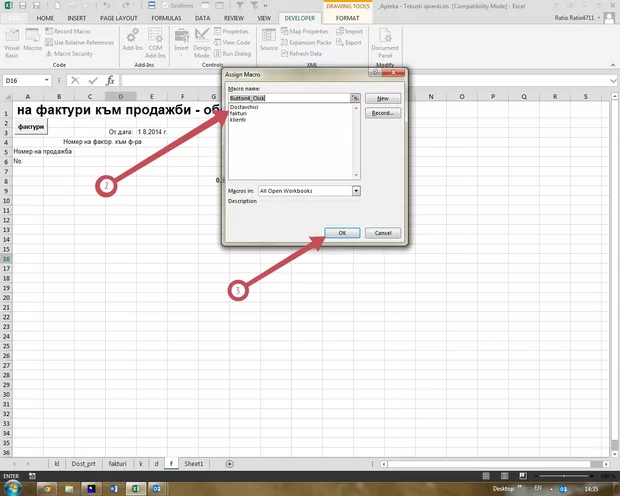Expand the Insert controls dropdown

coord(181,54)
